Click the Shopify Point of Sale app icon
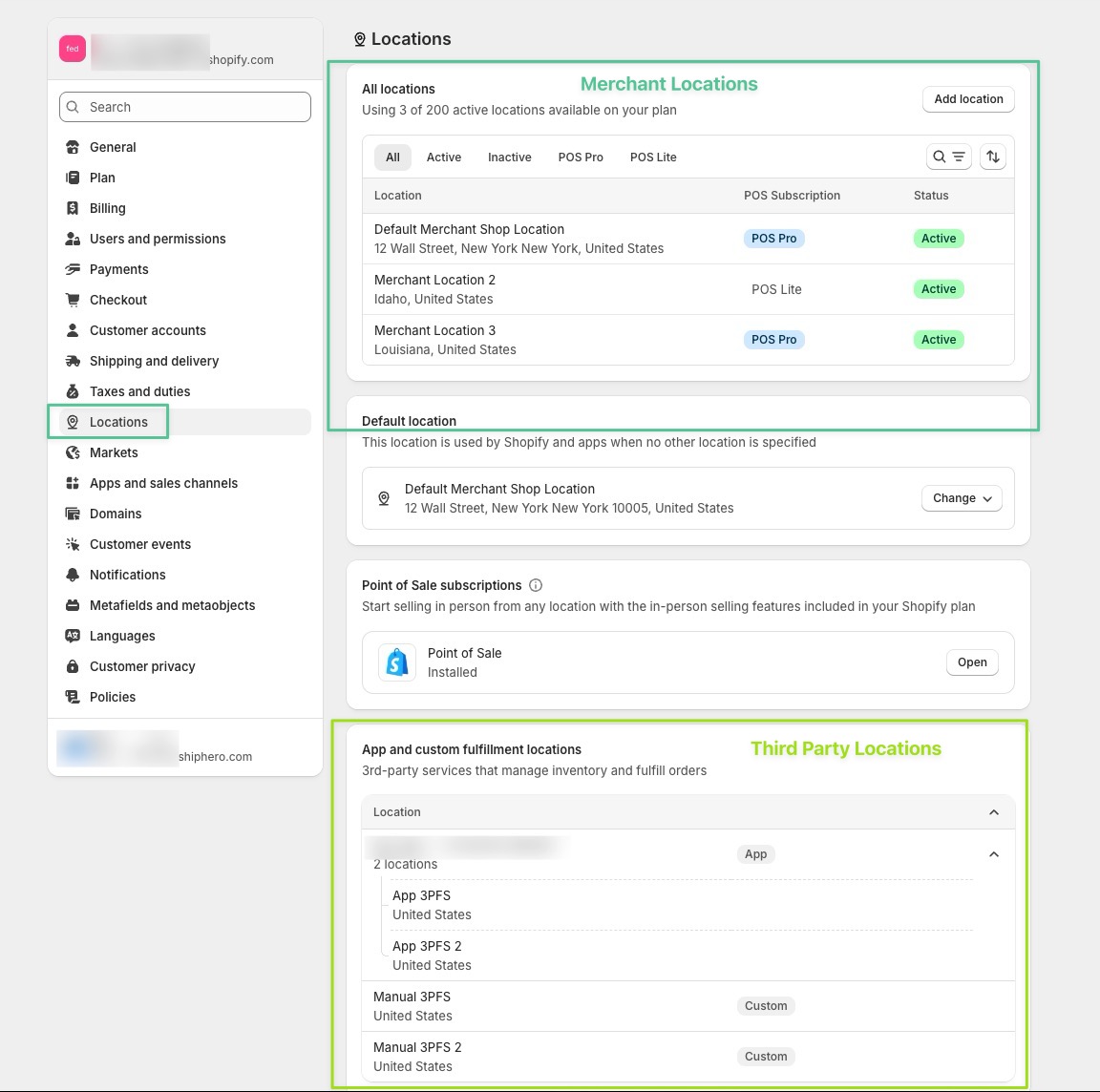Image resolution: width=1100 pixels, height=1092 pixels. pos(397,662)
